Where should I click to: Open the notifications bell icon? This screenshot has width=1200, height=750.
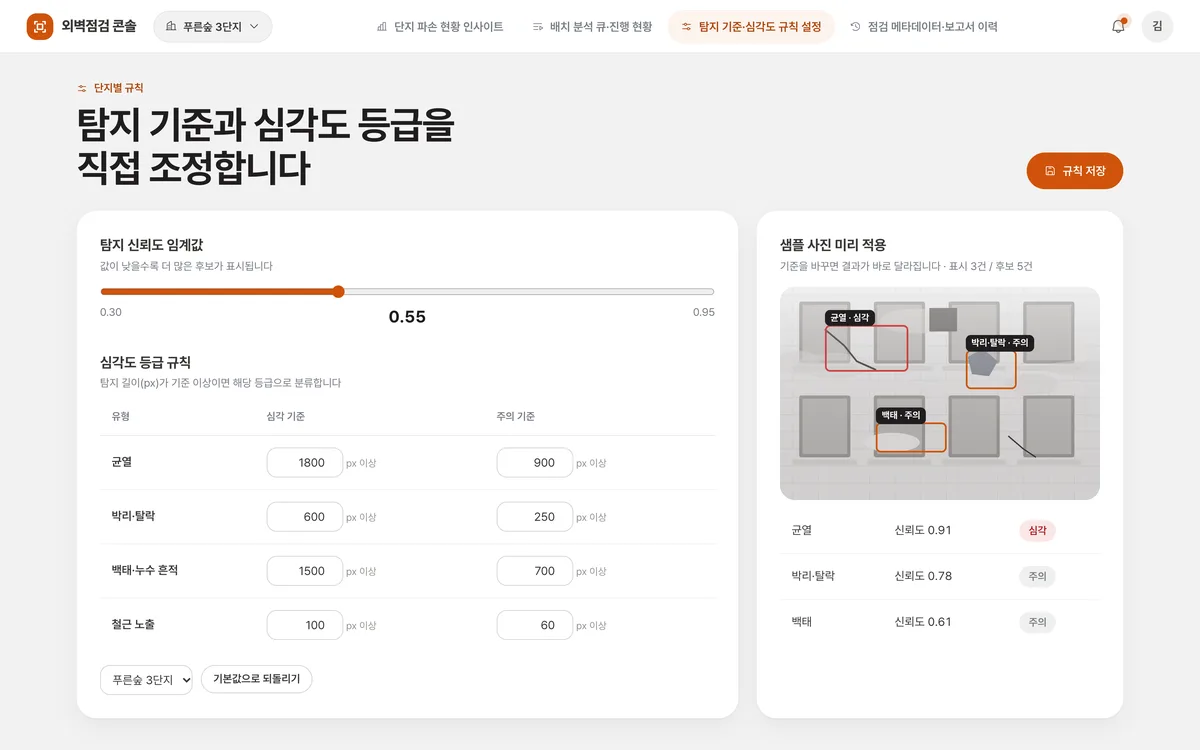pos(1118,27)
